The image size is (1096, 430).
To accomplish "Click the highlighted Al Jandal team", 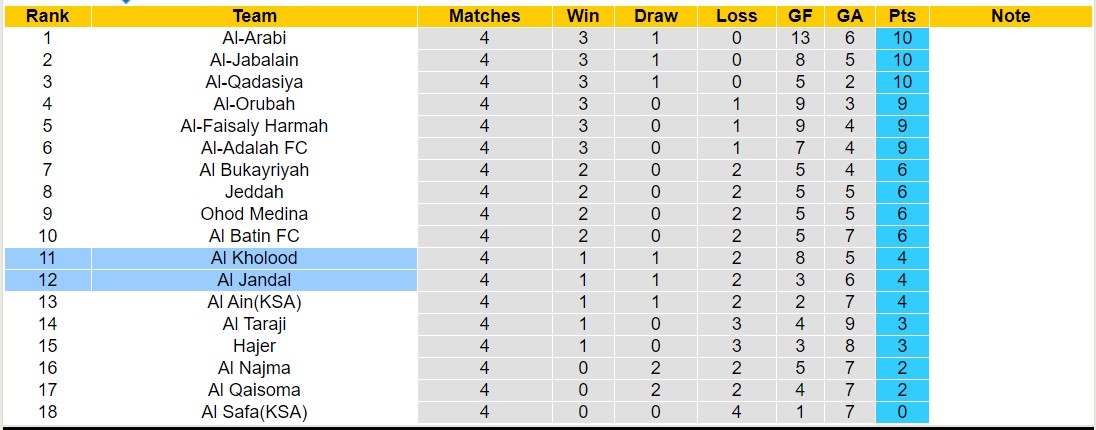I will pos(254,280).
